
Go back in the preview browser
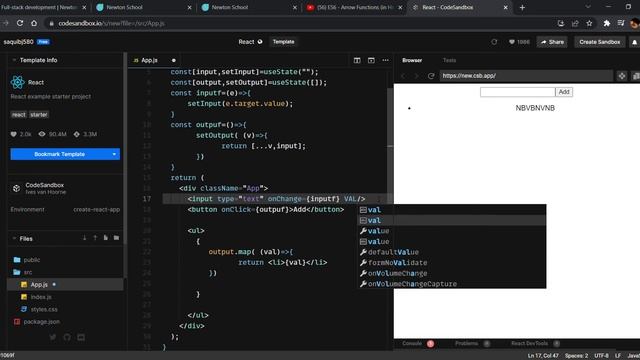click(403, 76)
